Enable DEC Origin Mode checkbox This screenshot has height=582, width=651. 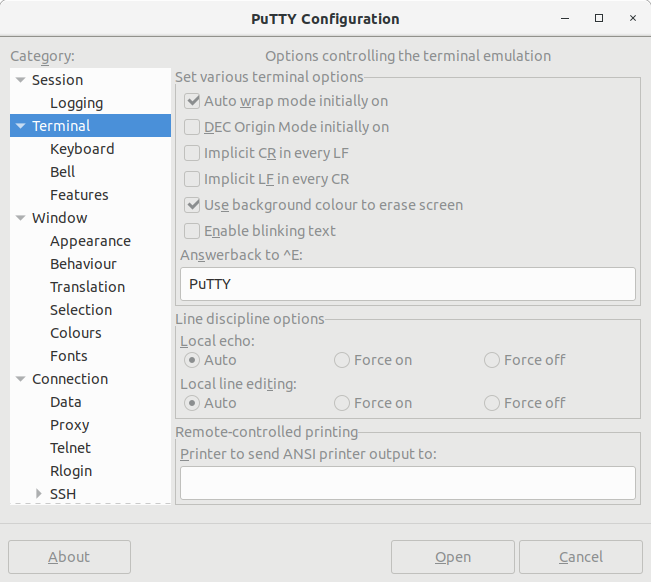pos(192,127)
